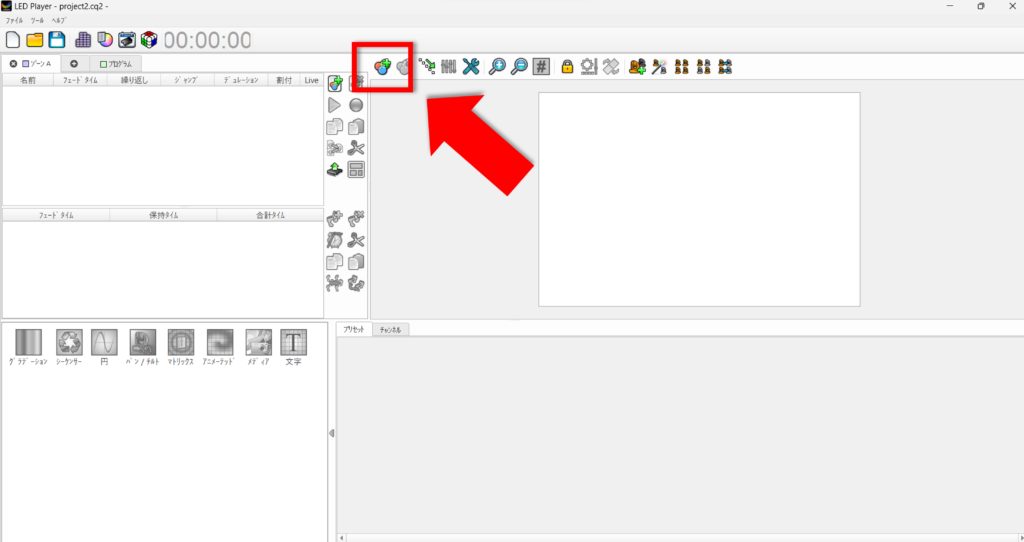Pick the マトリックス matrix effect
Image resolution: width=1024 pixels, height=542 pixels.
[181, 343]
